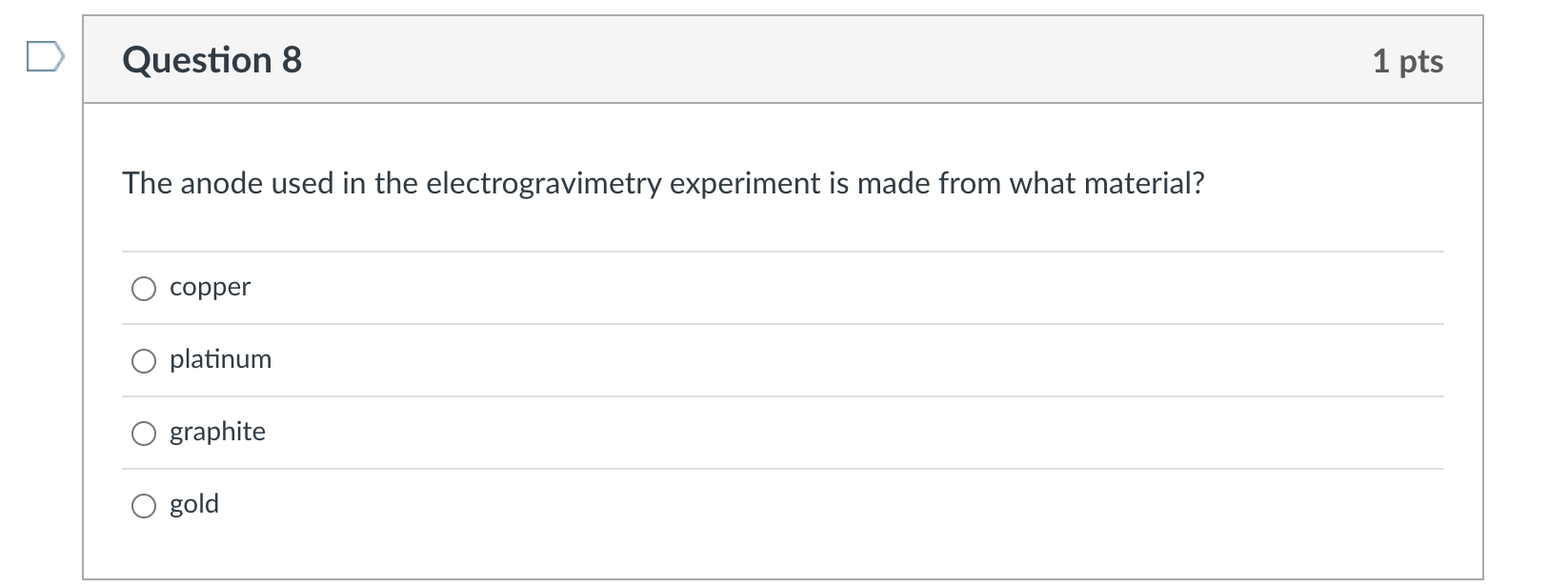Click the gray question header bar
1568x587 pixels.
[x=810, y=60]
